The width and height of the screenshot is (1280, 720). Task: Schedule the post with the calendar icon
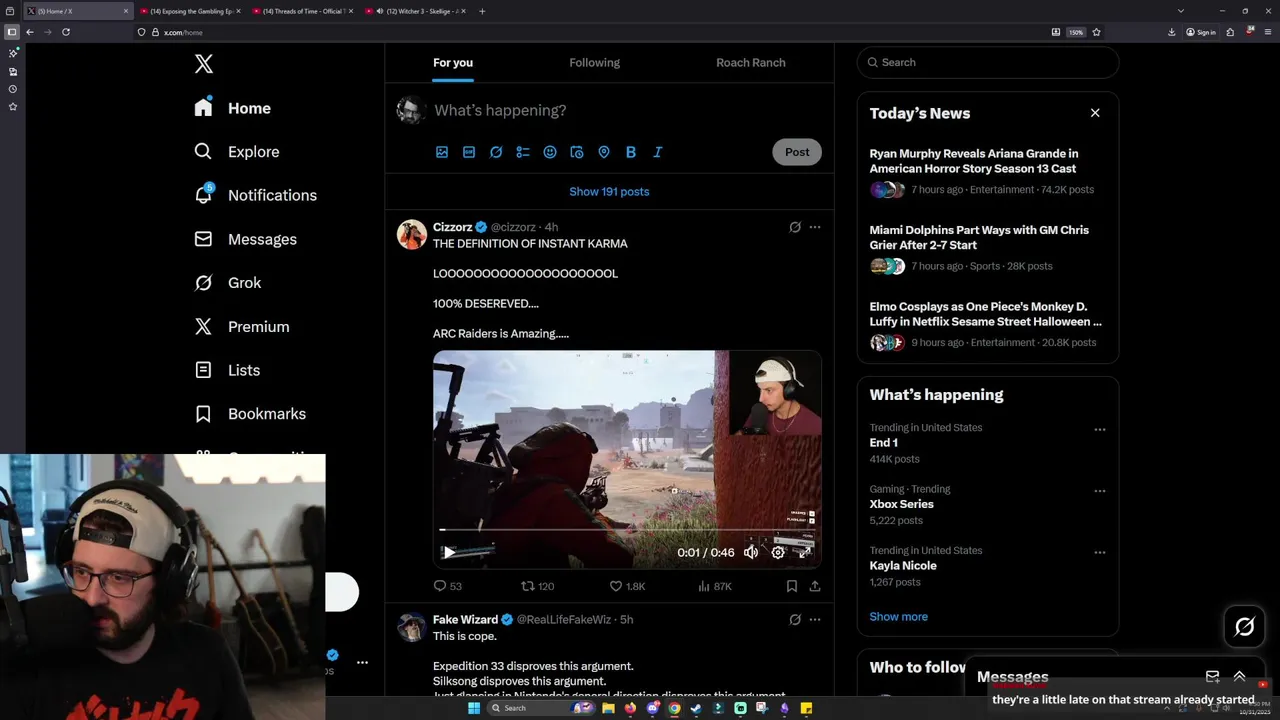pos(577,152)
